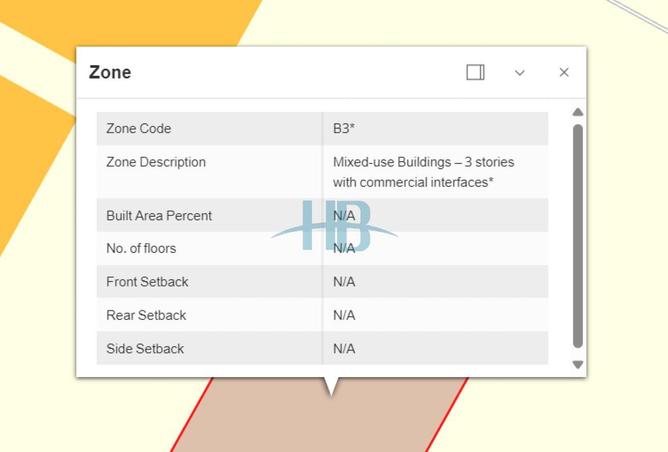Click the B3* zone code value
Screen dimensions: 668x452
[344, 129]
